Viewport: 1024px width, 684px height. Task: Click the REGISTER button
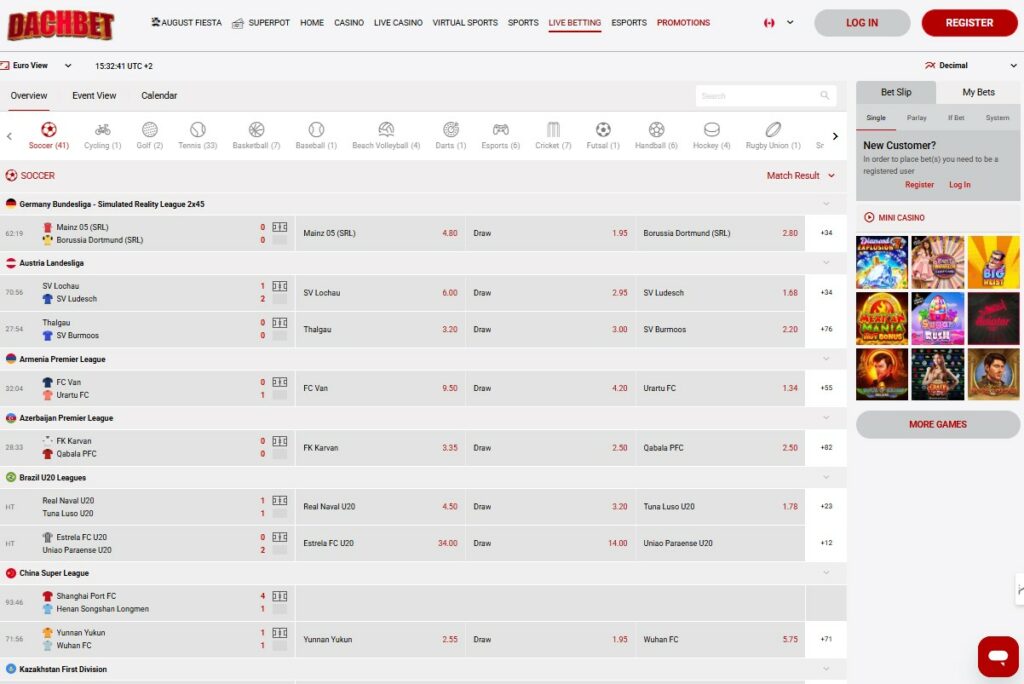pyautogui.click(x=969, y=23)
